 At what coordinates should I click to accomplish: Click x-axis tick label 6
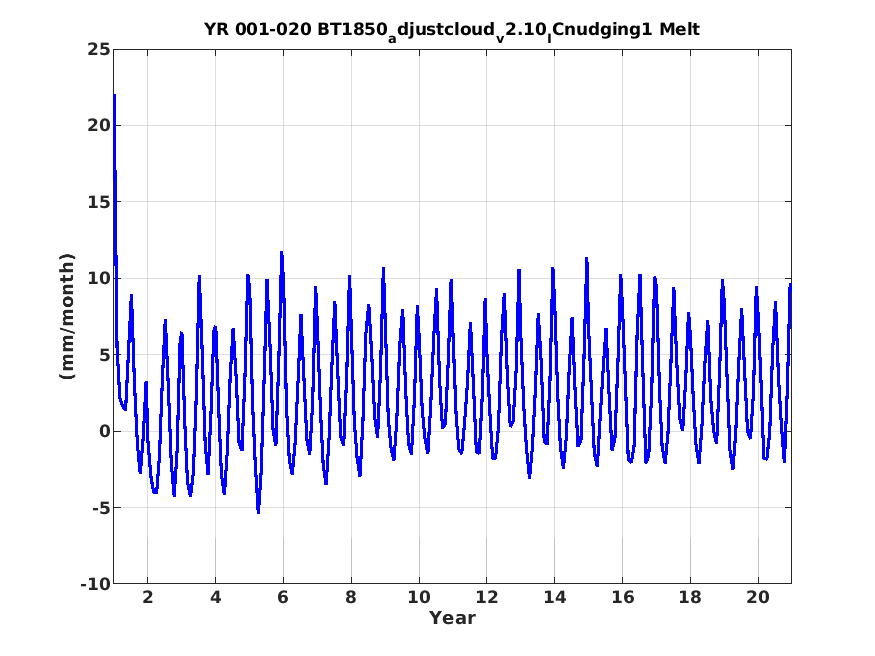pos(283,597)
